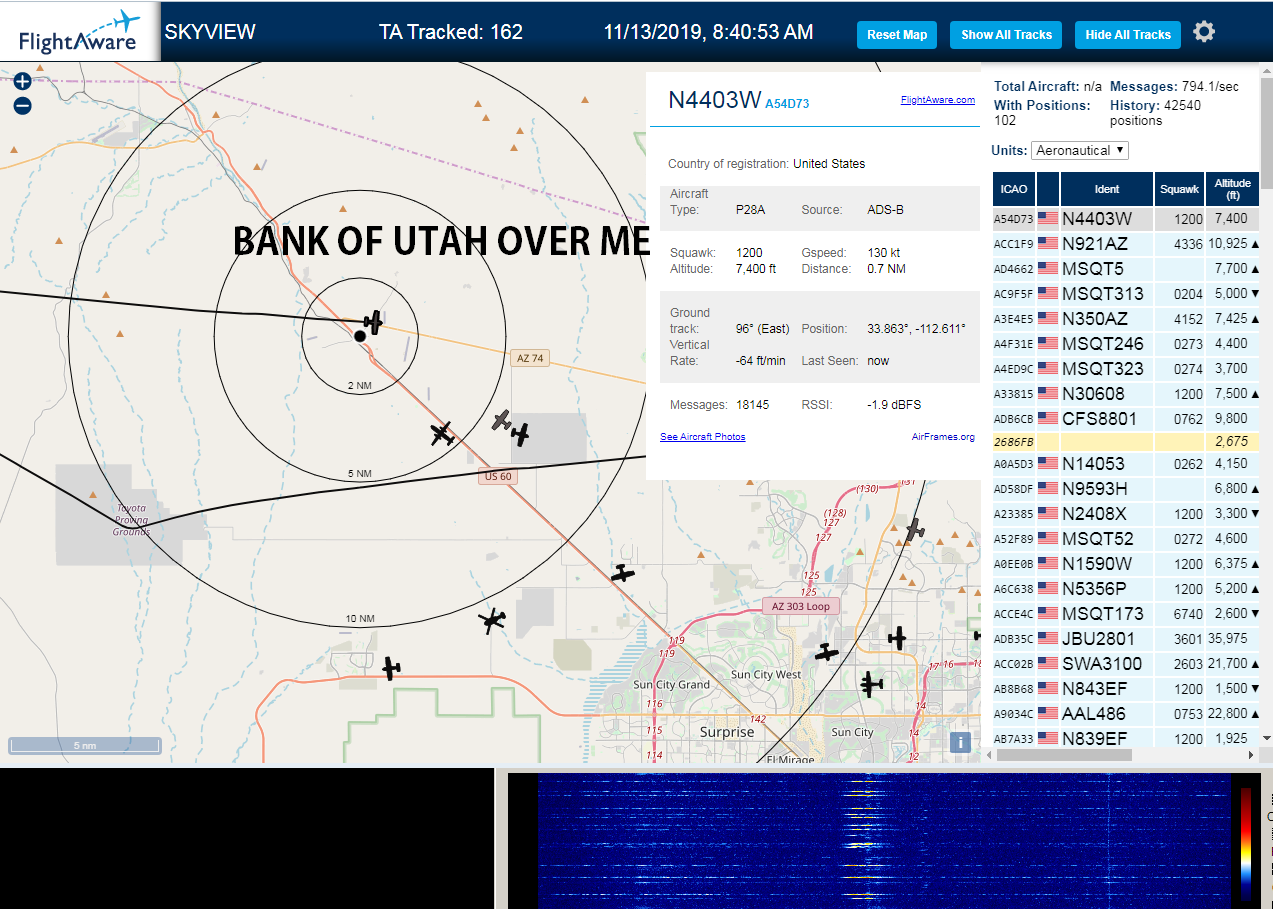The height and width of the screenshot is (909, 1273).
Task: Select the MSQT313 aircraft row
Action: 1126,294
